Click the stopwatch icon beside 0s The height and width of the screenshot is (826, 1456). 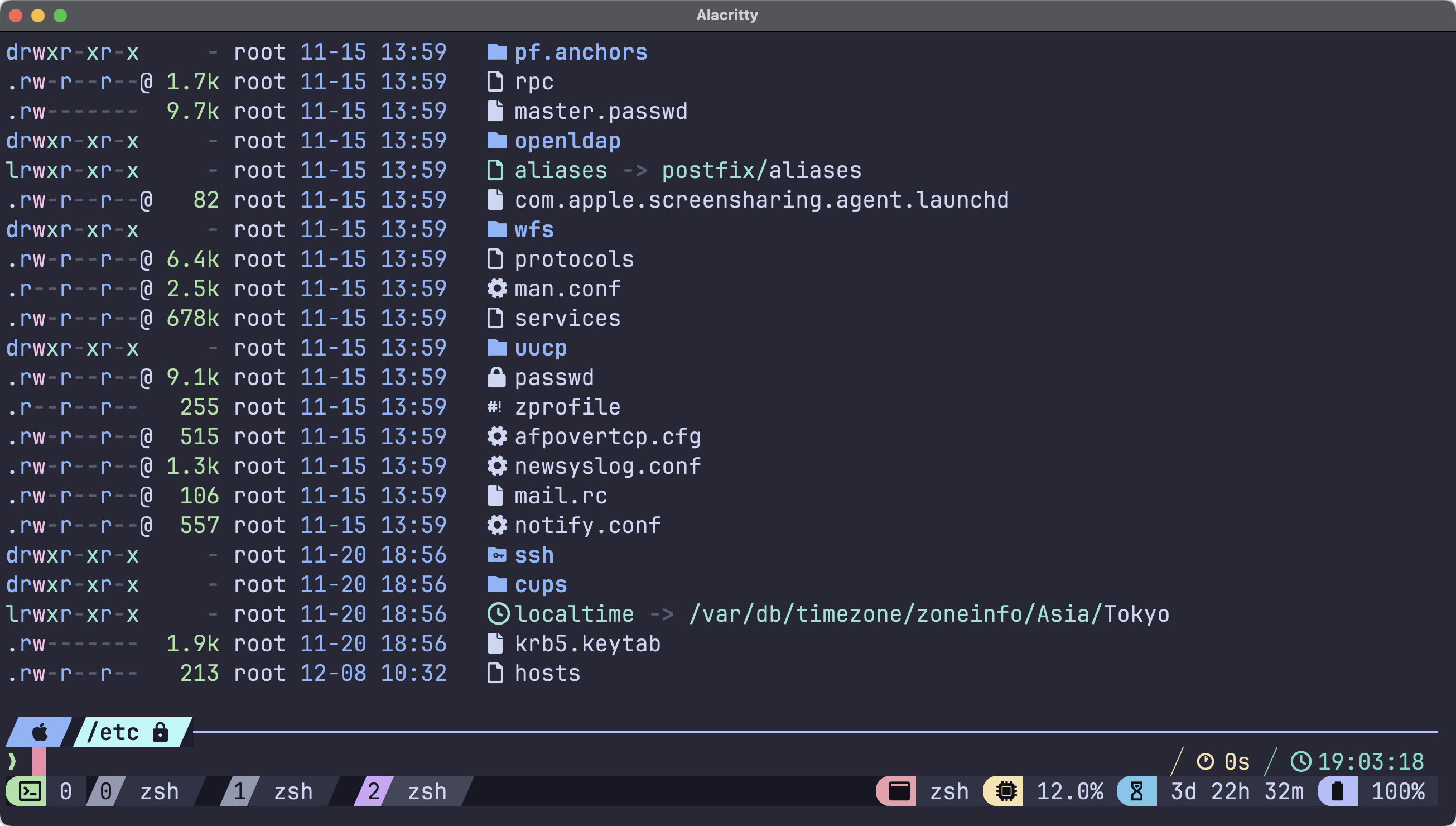(1205, 762)
